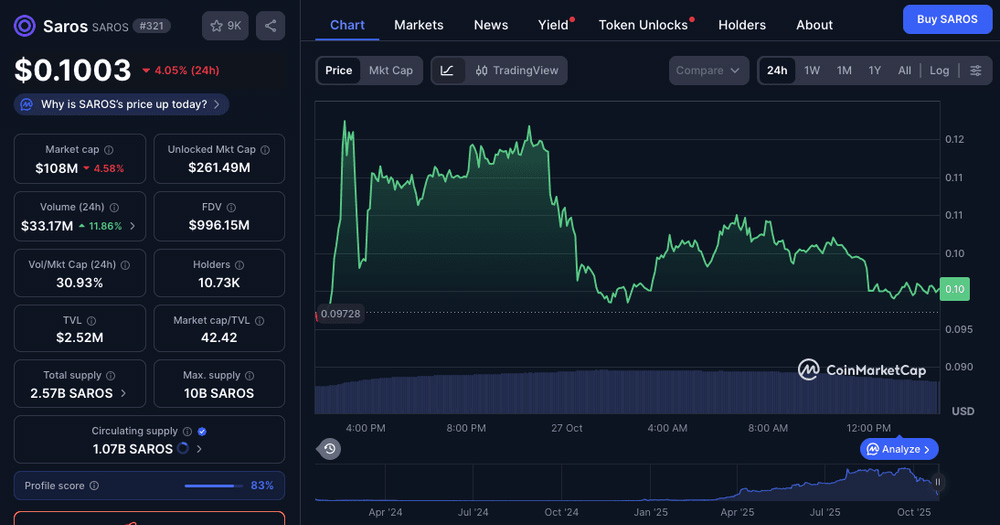Toggle Log scale on chart
This screenshot has height=525, width=1000.
click(939, 70)
